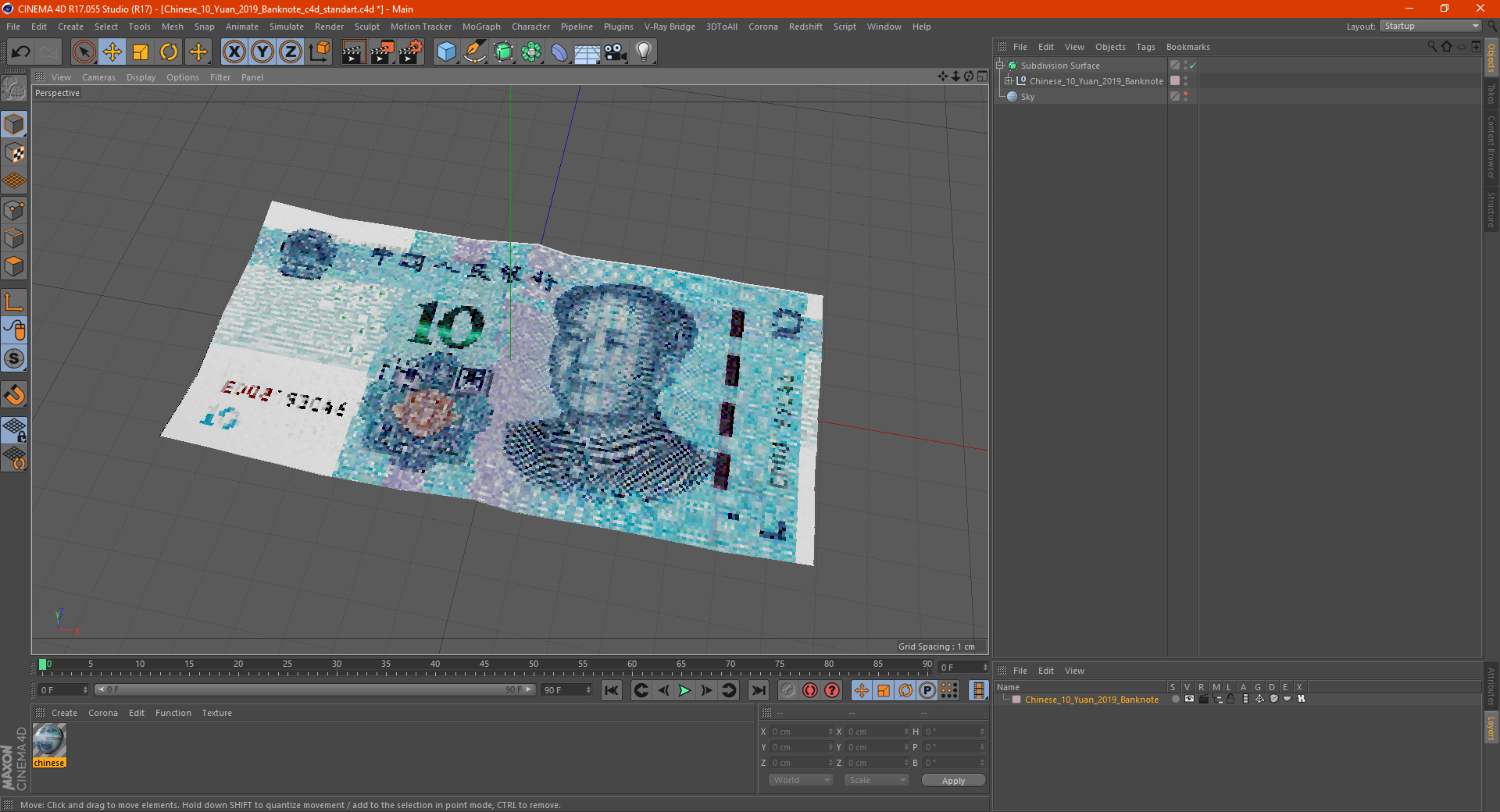Expand Chinese_10_Yuan_2019_Banknote object node
This screenshot has height=812, width=1500.
pyautogui.click(x=1009, y=81)
